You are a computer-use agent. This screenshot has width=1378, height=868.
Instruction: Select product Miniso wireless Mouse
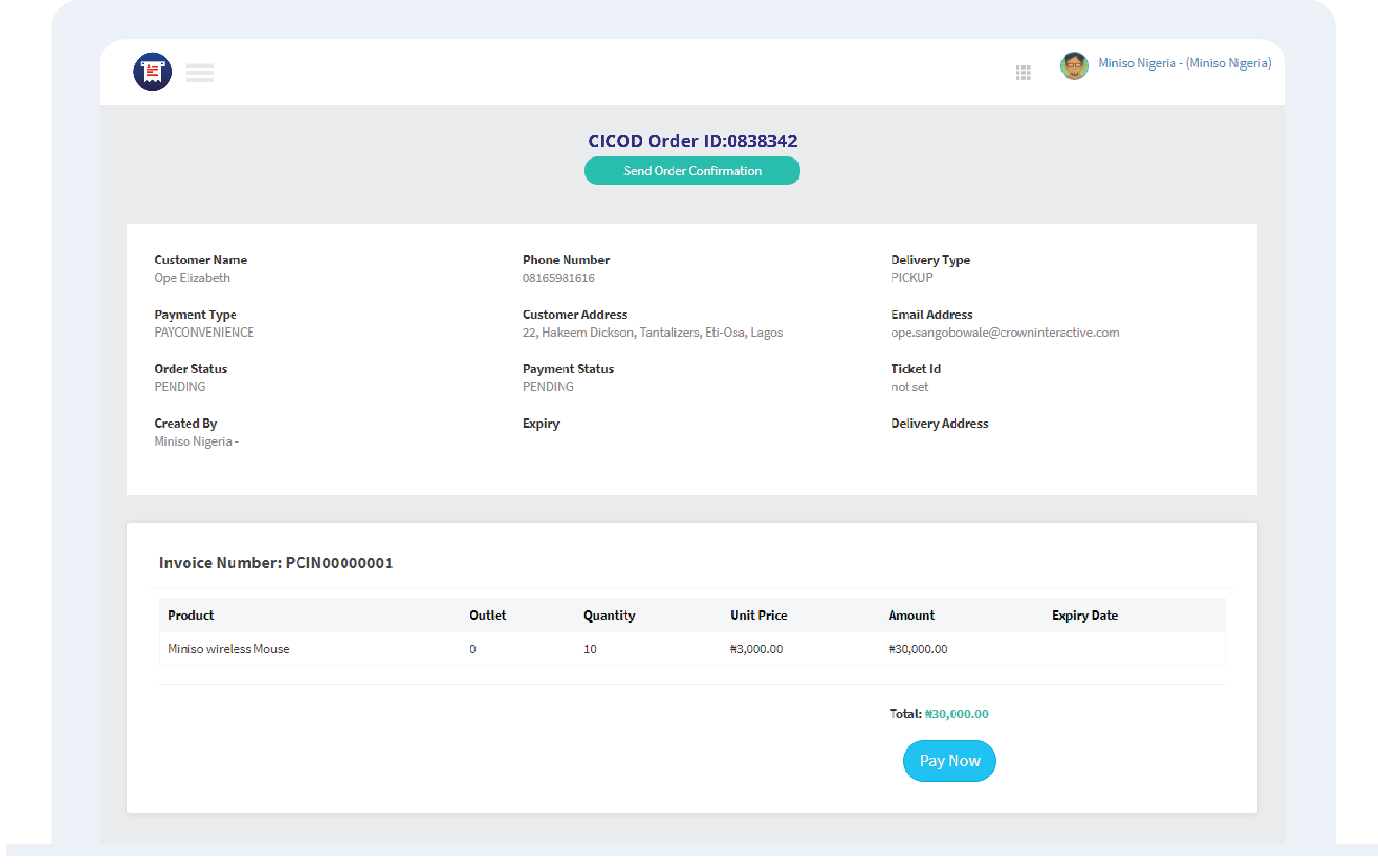(228, 648)
